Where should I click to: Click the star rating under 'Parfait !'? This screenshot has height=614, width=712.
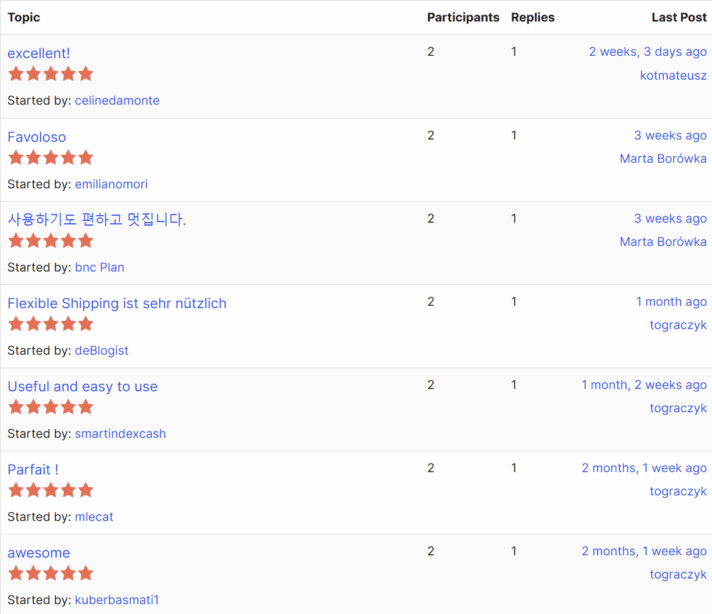[50, 490]
